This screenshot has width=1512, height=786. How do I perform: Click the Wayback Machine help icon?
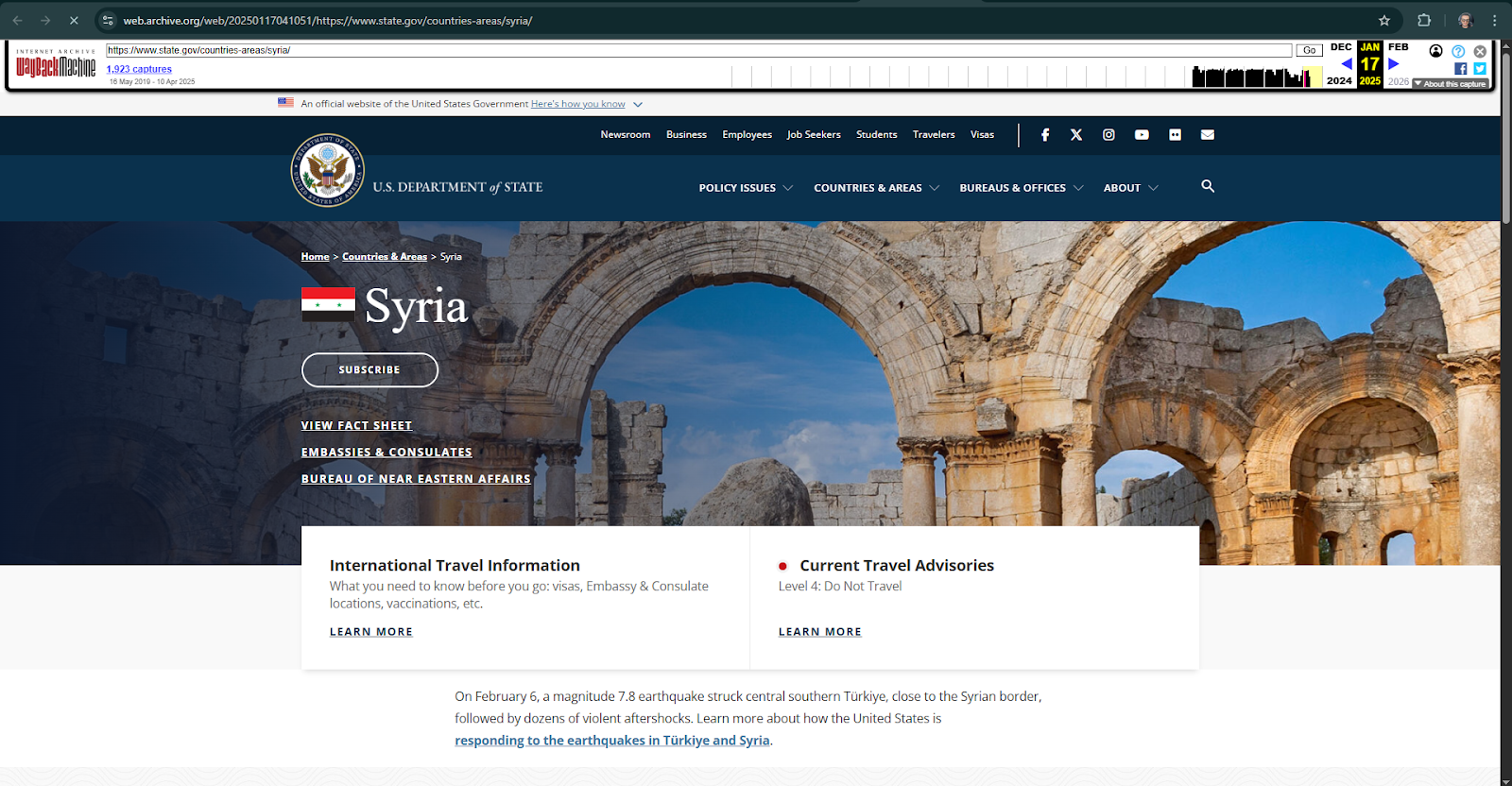(1458, 51)
